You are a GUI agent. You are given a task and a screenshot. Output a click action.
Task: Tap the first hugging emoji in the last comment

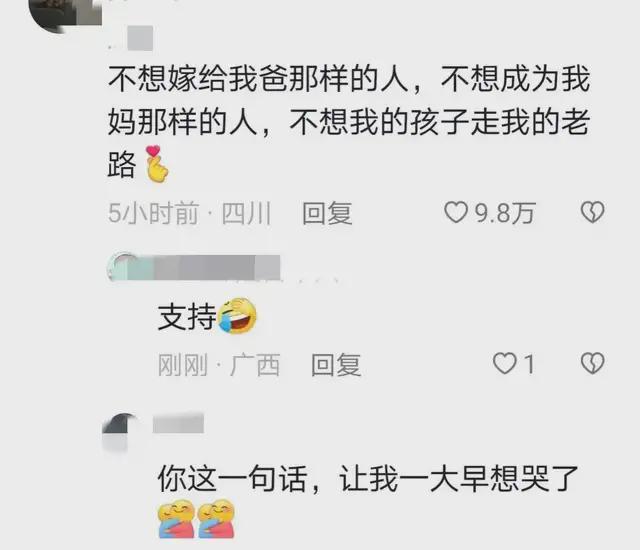(x=177, y=519)
